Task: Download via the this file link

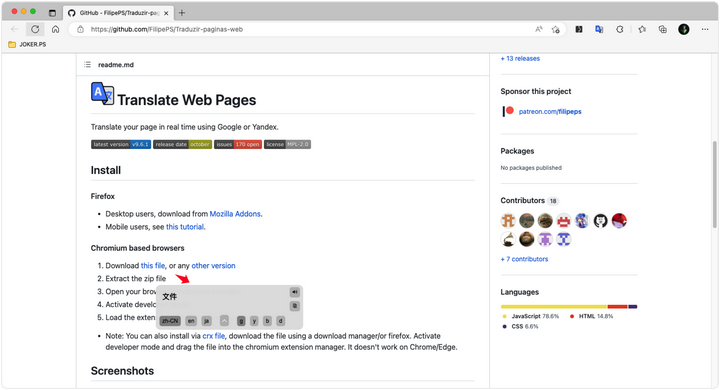Action: pyautogui.click(x=153, y=266)
